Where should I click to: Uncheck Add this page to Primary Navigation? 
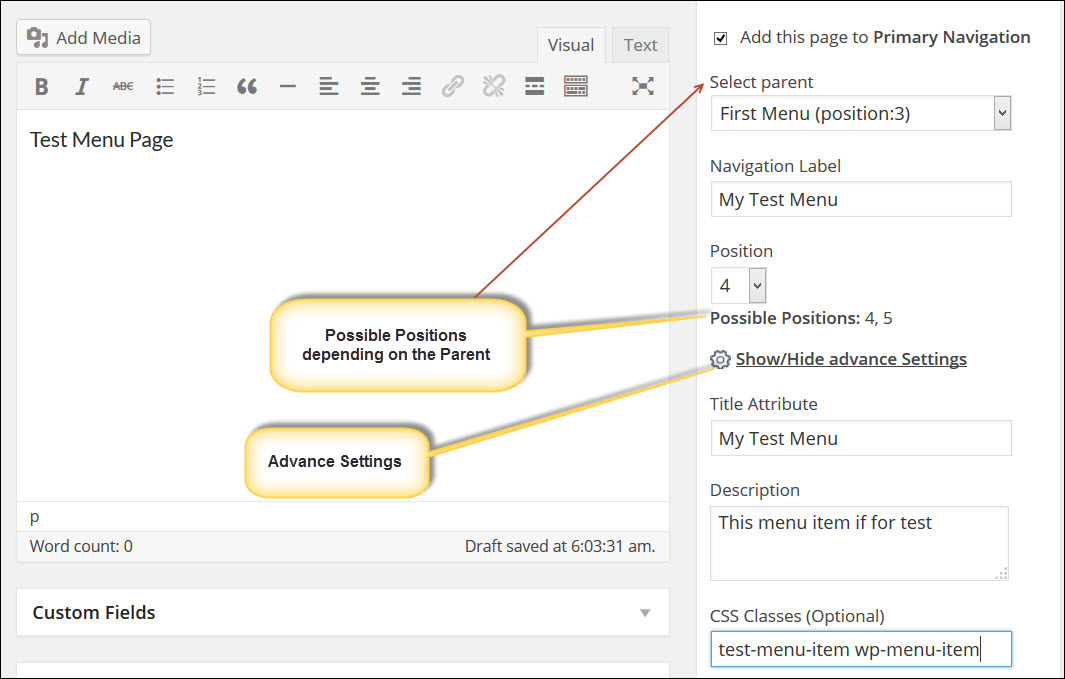coord(721,38)
